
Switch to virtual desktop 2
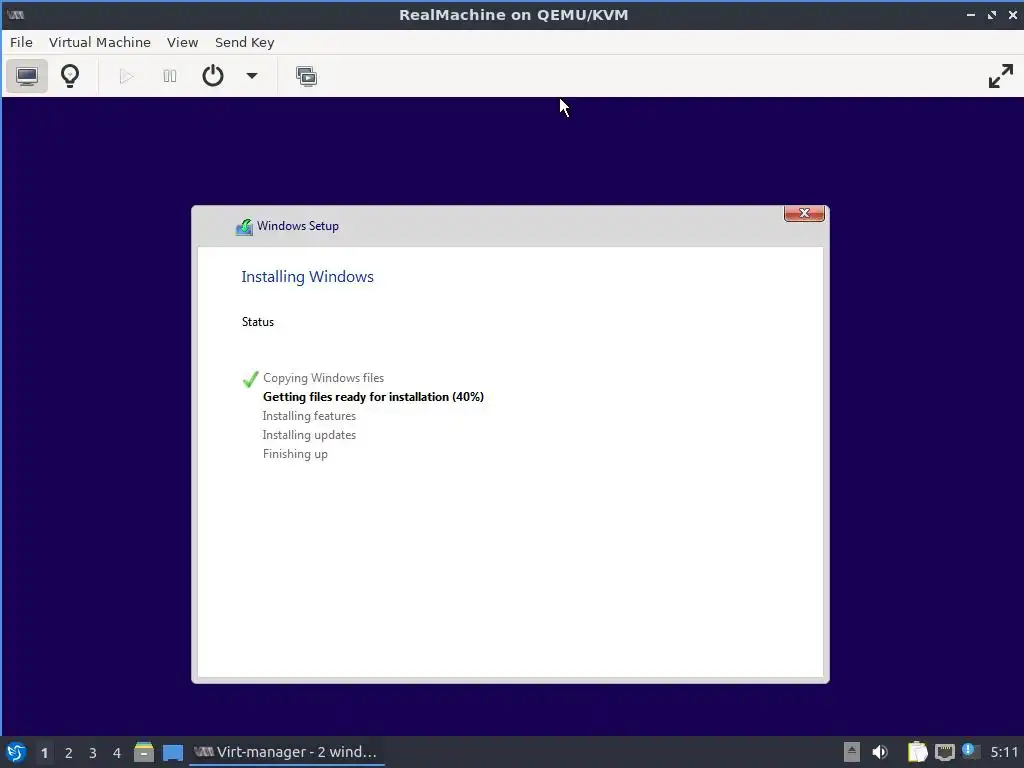(69, 753)
